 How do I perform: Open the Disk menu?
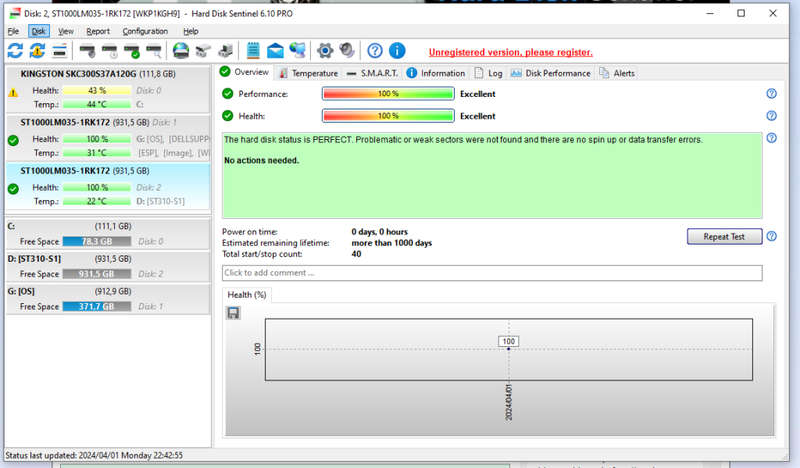tap(39, 31)
